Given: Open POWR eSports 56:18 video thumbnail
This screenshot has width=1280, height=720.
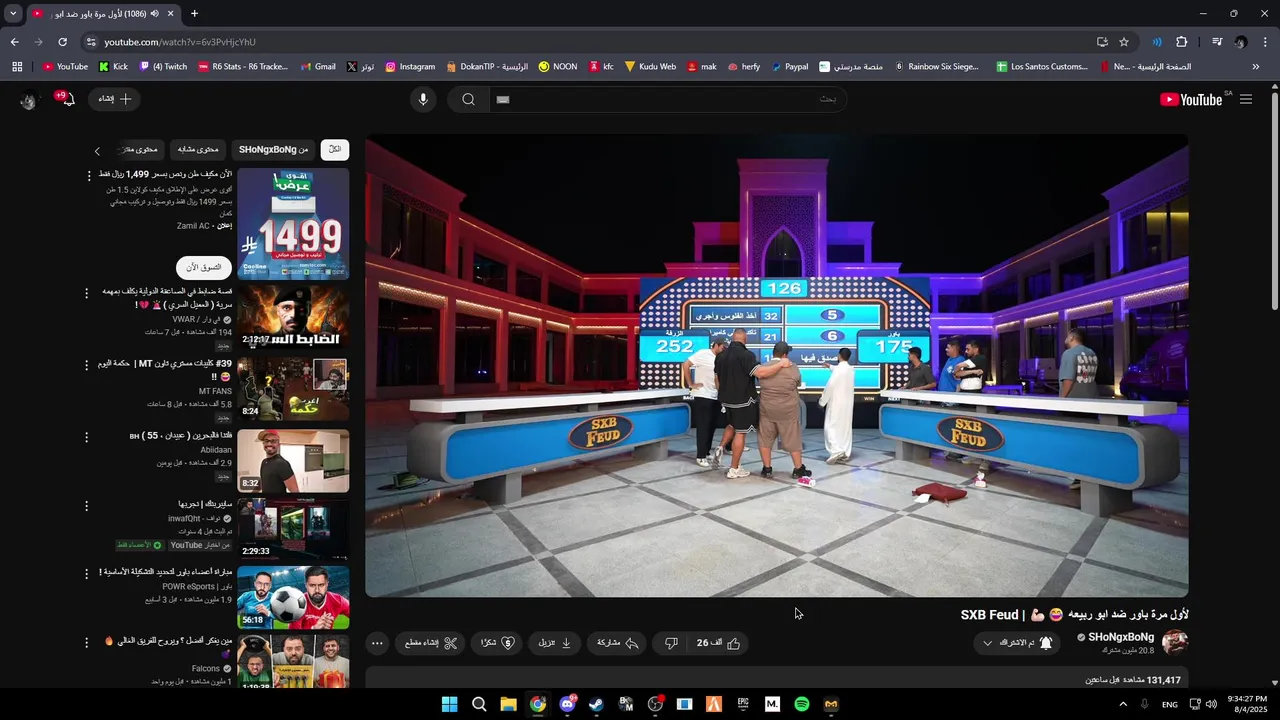Looking at the screenshot, I should click(293, 597).
